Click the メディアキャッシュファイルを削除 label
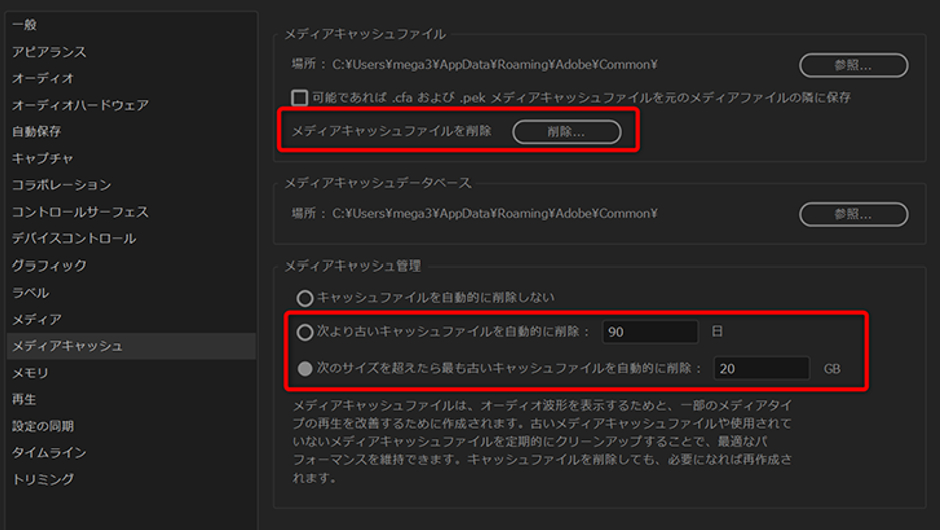 coord(391,131)
